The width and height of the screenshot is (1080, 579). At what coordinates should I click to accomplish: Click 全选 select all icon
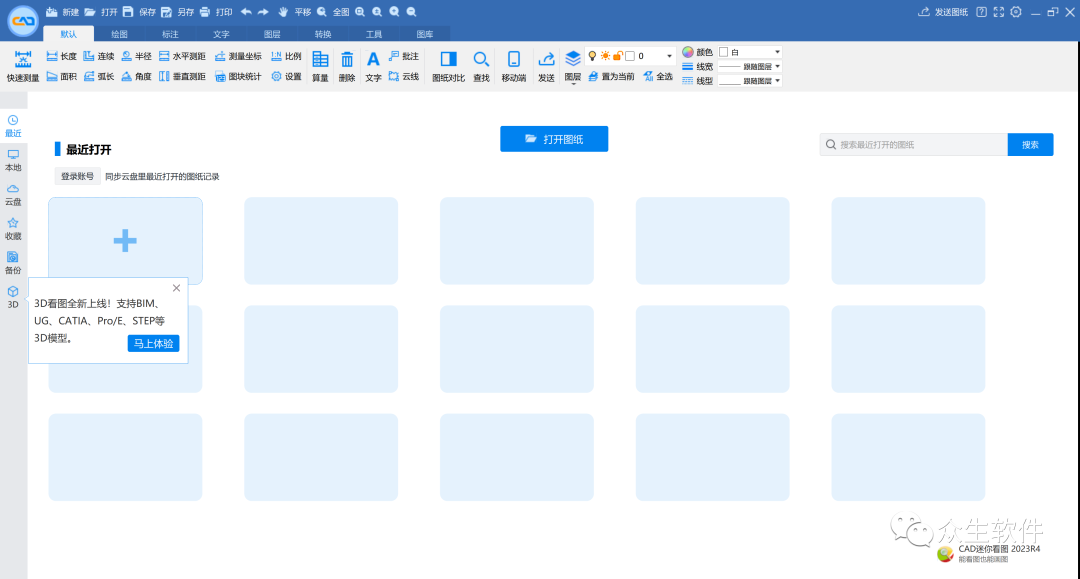(x=658, y=76)
